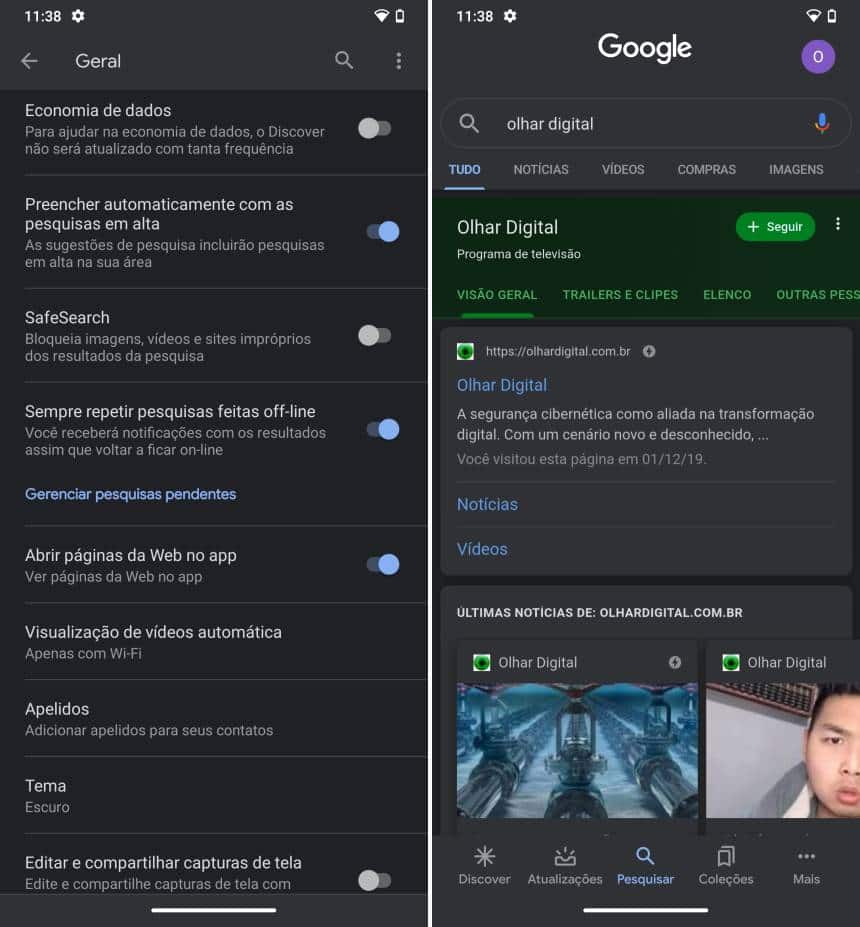Open the profile avatar in Google app

tap(817, 57)
